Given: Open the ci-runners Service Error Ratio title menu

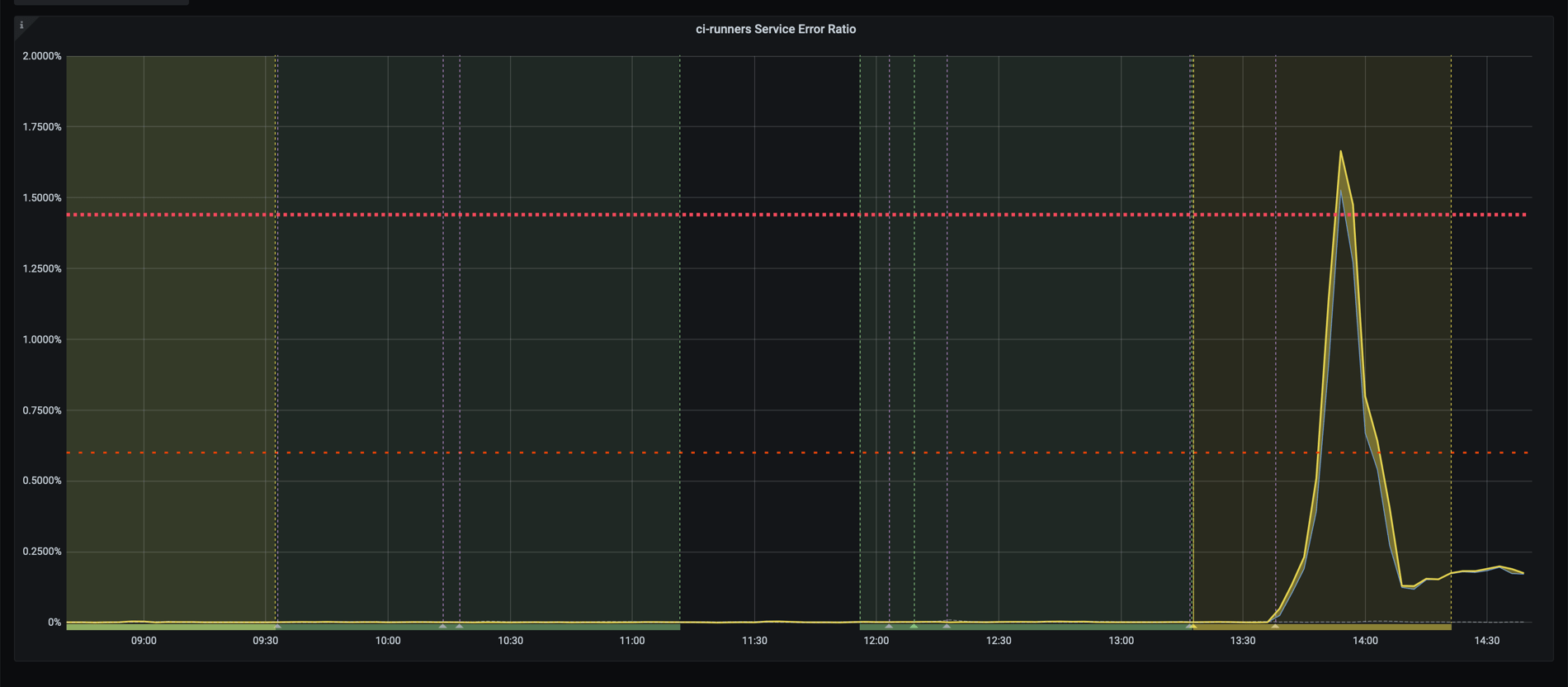Looking at the screenshot, I should tap(775, 29).
